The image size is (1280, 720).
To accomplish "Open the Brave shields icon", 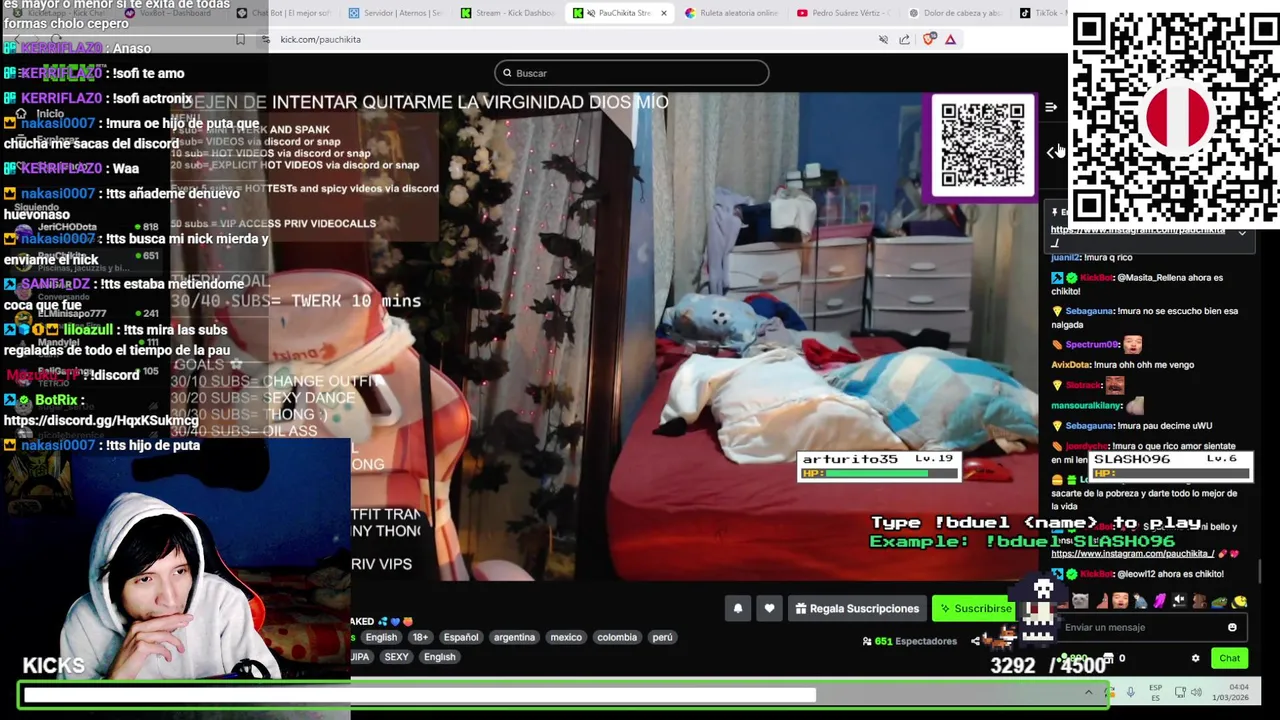I will [929, 39].
